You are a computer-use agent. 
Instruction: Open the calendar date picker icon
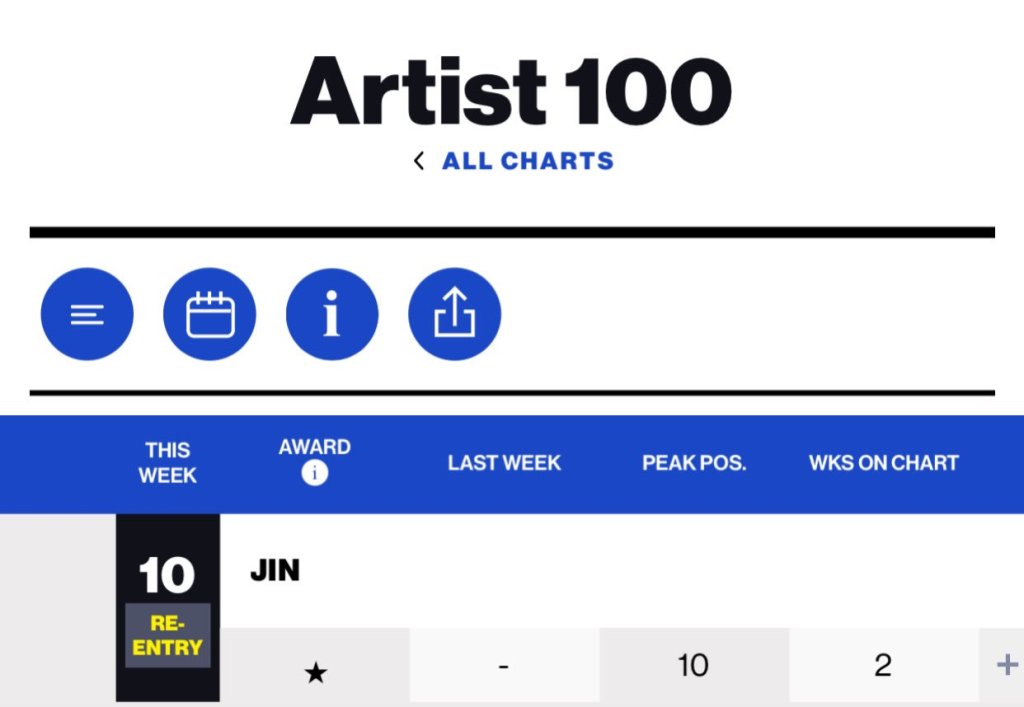(x=210, y=314)
